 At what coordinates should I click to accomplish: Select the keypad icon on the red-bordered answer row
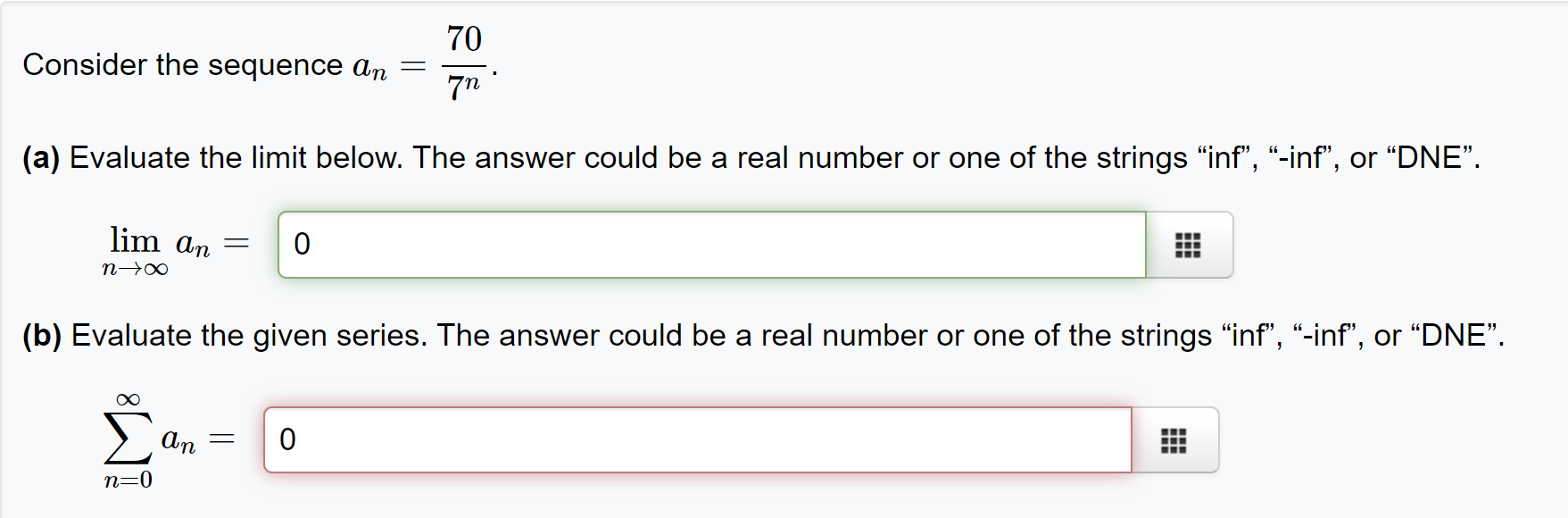pyautogui.click(x=1174, y=439)
